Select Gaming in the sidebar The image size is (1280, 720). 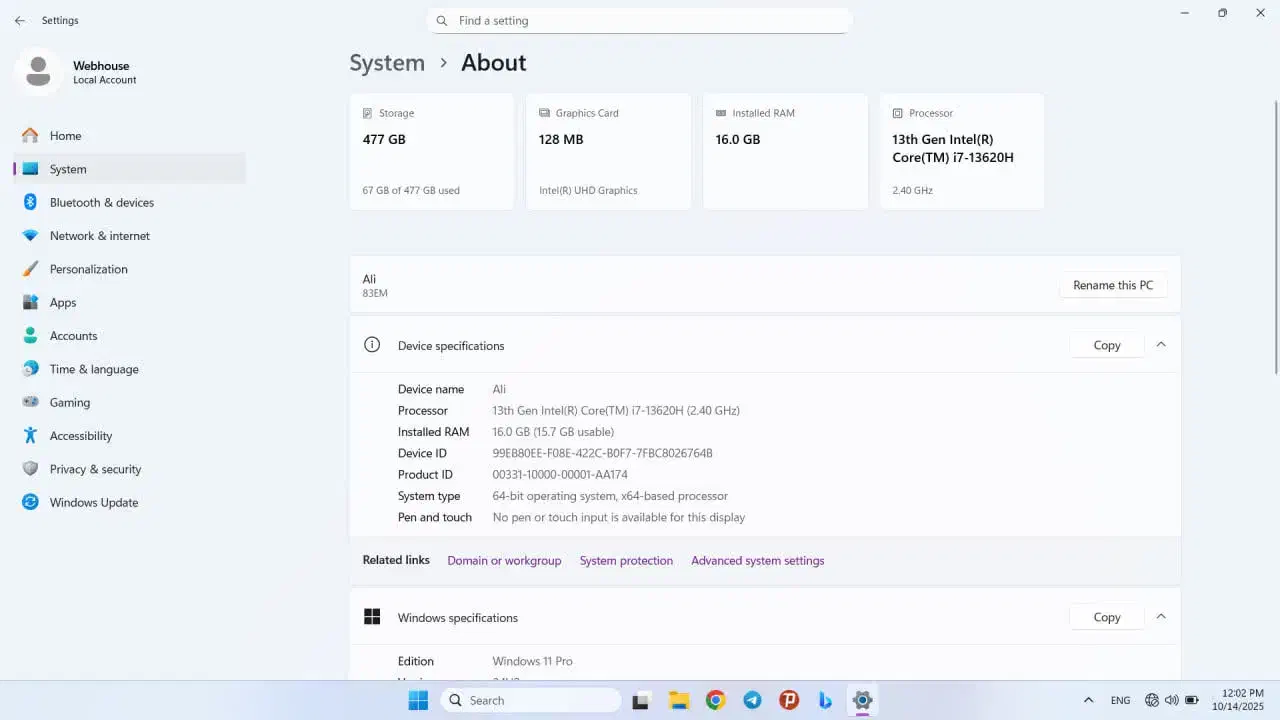(69, 402)
